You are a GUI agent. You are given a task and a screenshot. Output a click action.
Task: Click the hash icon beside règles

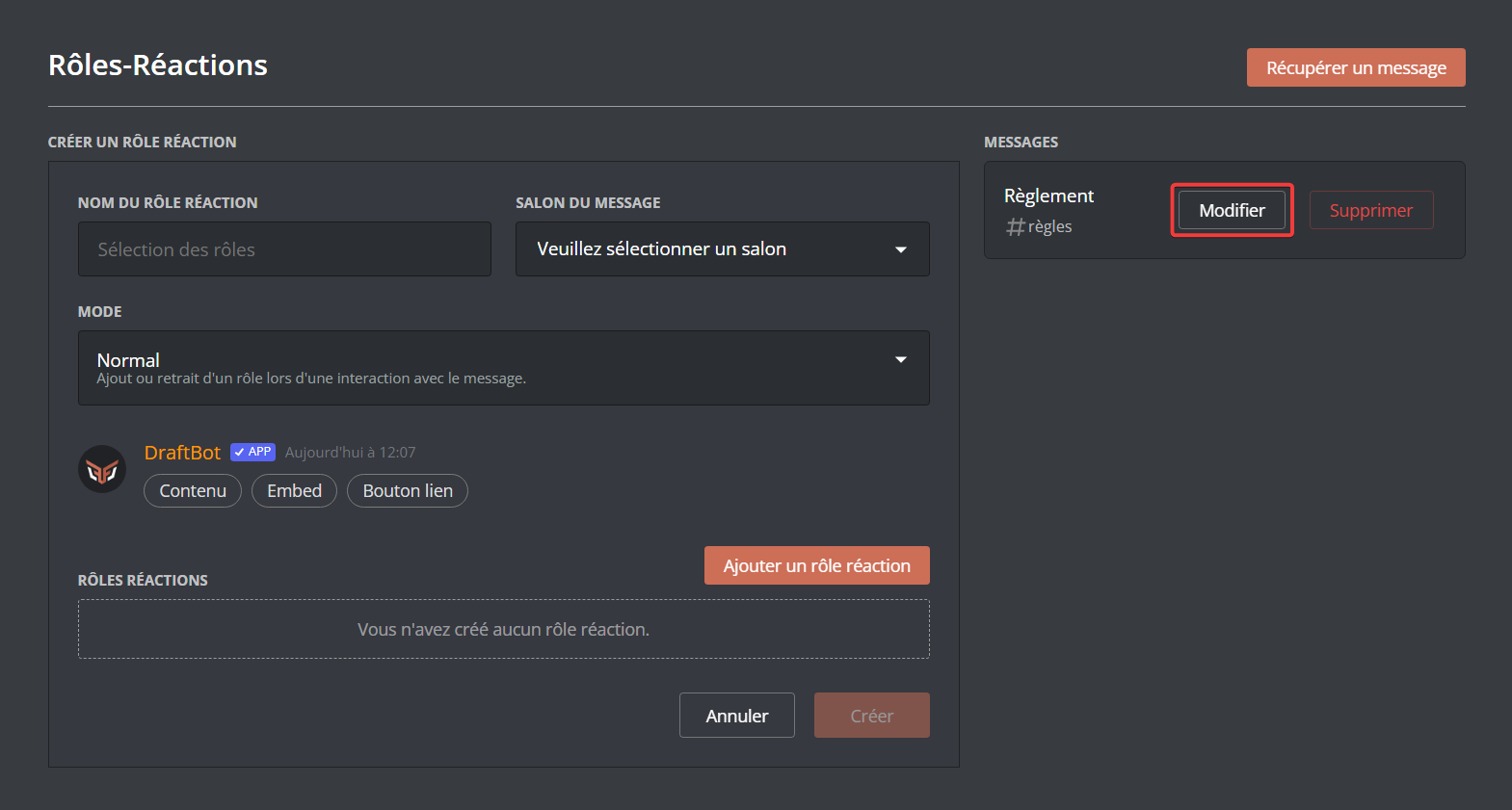[x=1015, y=227]
